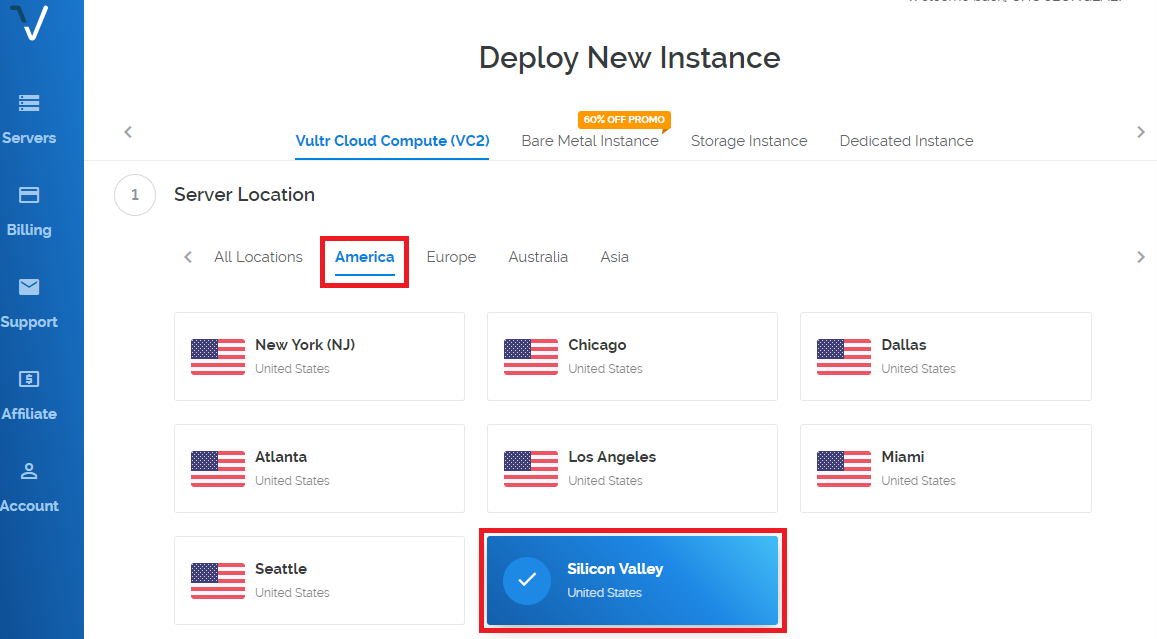Choose New York (NJ) server location
Screen dimensions: 1157x639
(x=320, y=356)
